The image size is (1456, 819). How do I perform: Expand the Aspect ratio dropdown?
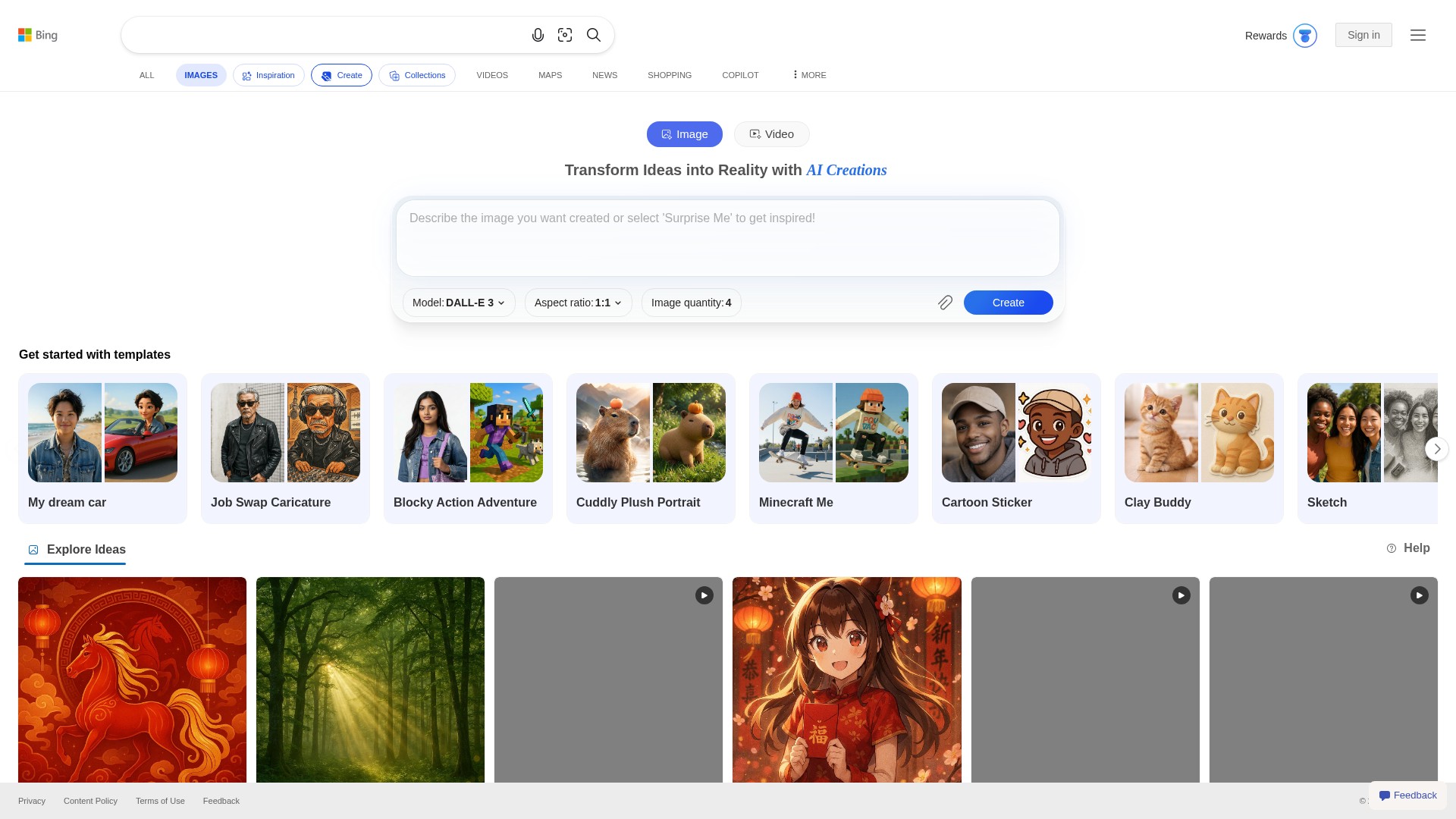pos(578,303)
